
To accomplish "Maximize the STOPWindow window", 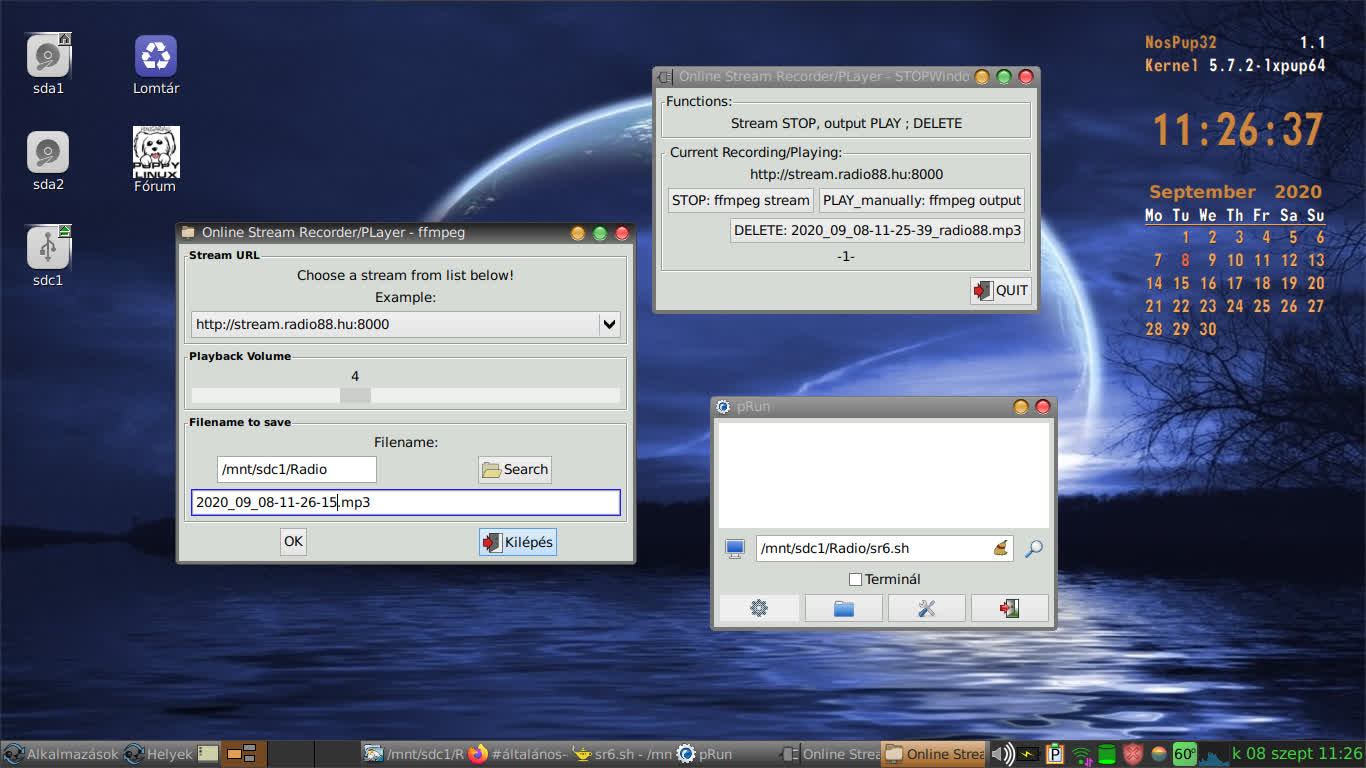I will 1004,77.
